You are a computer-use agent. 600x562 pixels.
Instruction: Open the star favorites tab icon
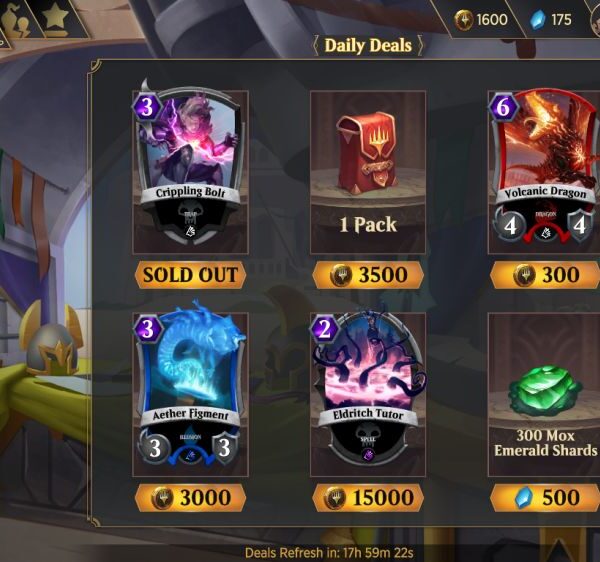pyautogui.click(x=55, y=17)
